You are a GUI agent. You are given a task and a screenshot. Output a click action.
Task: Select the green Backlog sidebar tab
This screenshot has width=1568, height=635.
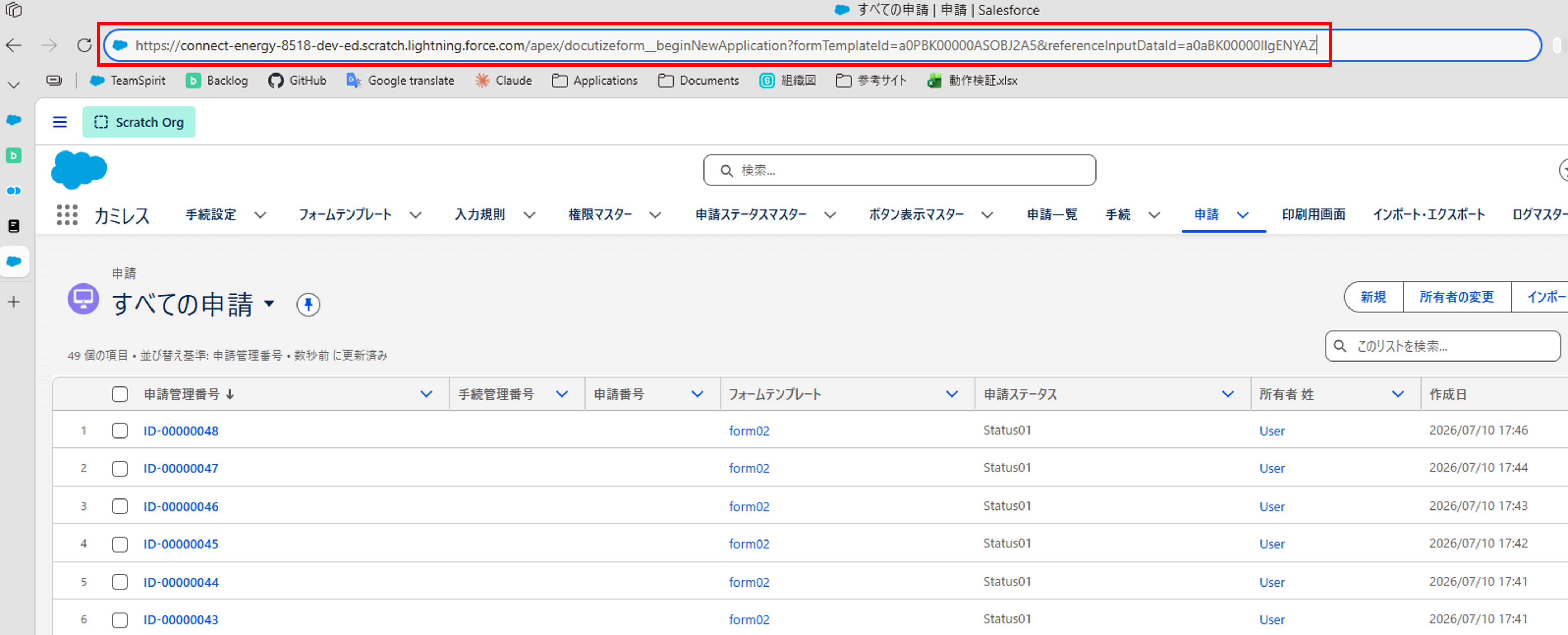tap(14, 155)
